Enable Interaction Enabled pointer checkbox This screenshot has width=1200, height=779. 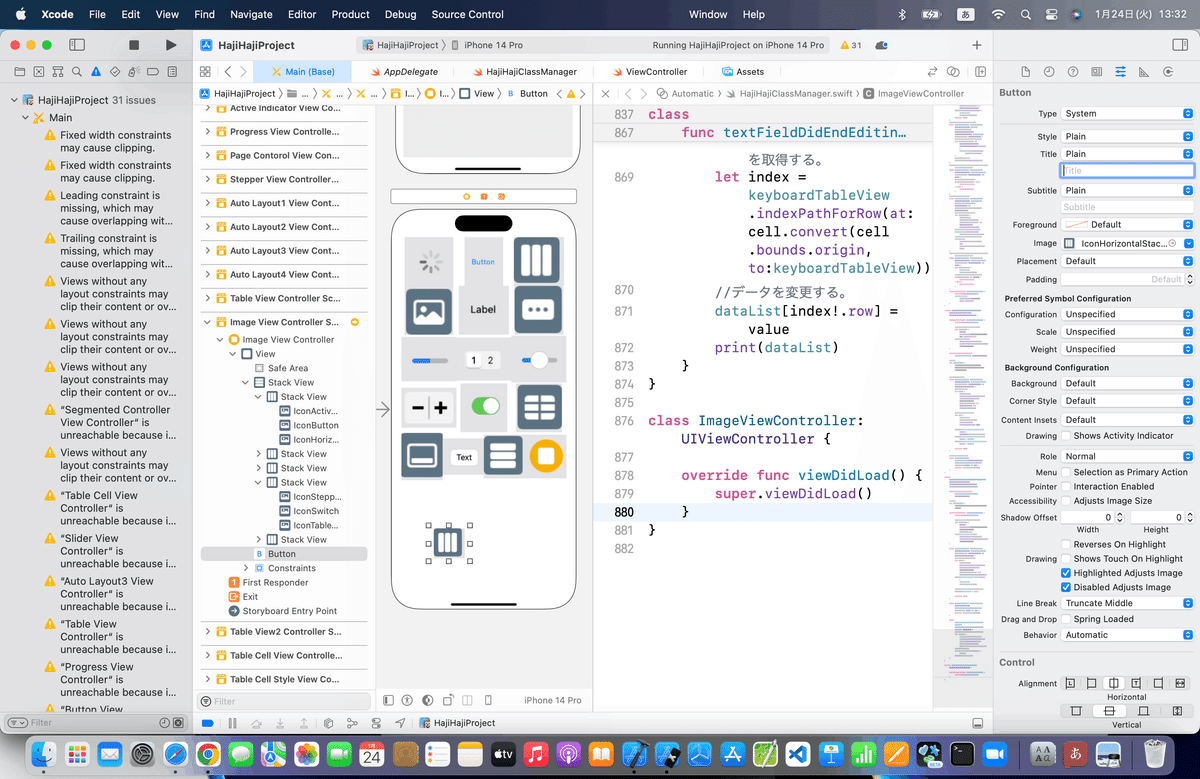pyautogui.click(x=1066, y=487)
